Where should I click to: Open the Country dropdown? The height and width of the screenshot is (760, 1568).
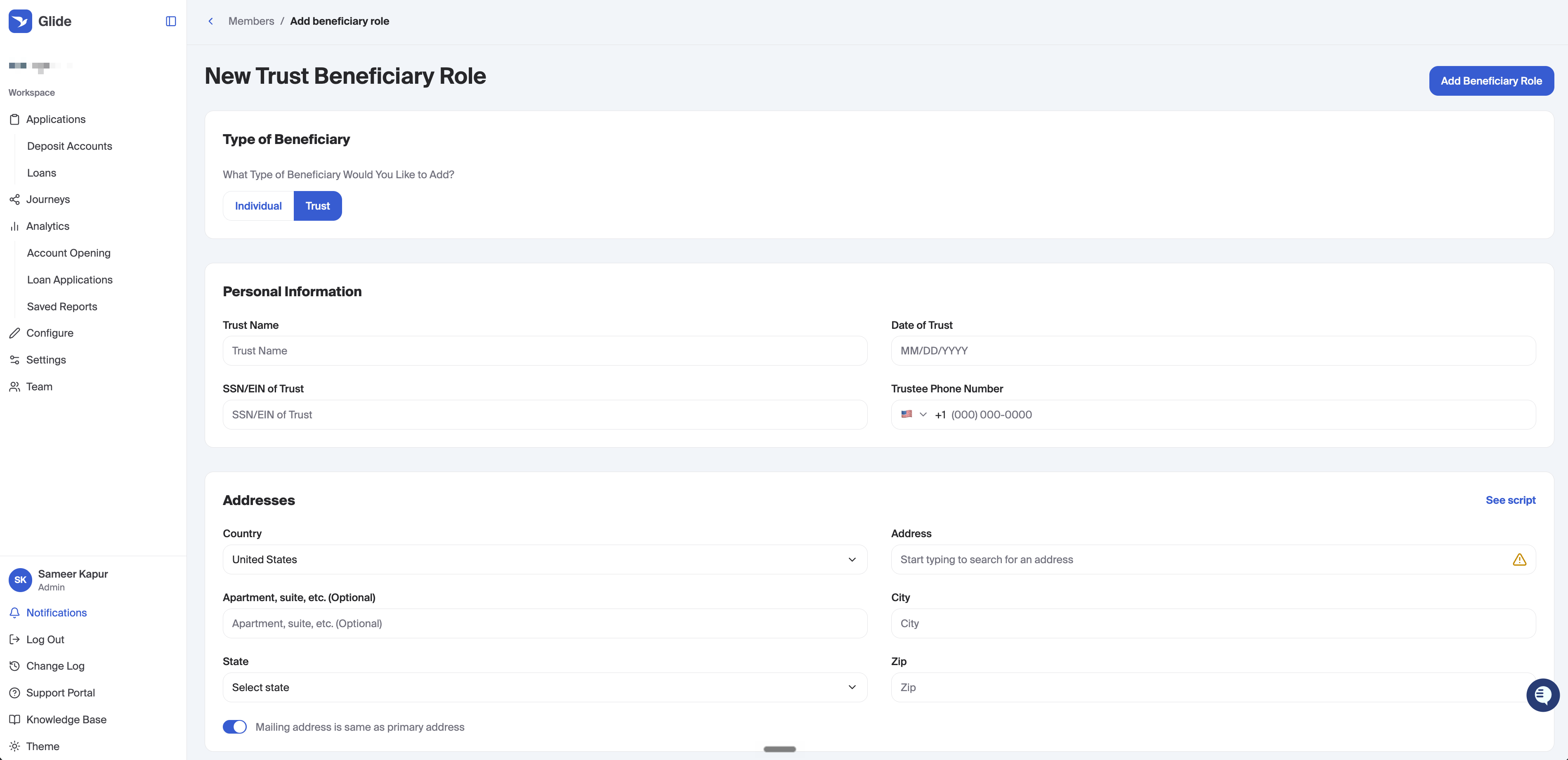pyautogui.click(x=545, y=560)
